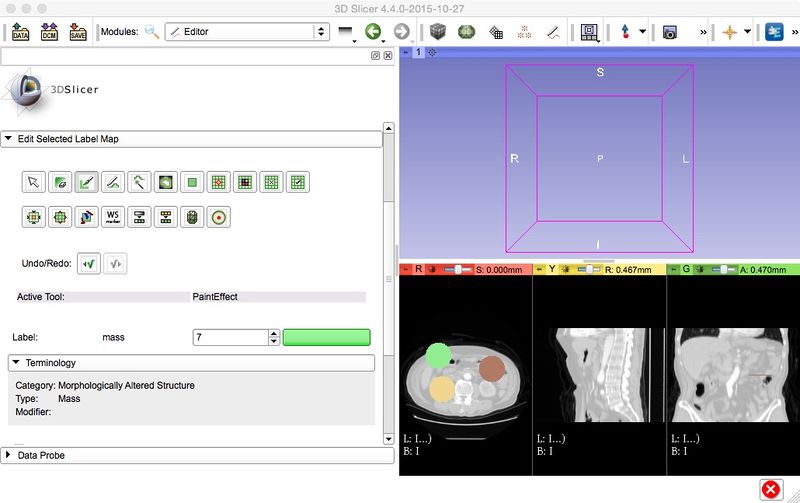Go forward to next module (gray arrow)
The image size is (800, 503).
[x=402, y=32]
